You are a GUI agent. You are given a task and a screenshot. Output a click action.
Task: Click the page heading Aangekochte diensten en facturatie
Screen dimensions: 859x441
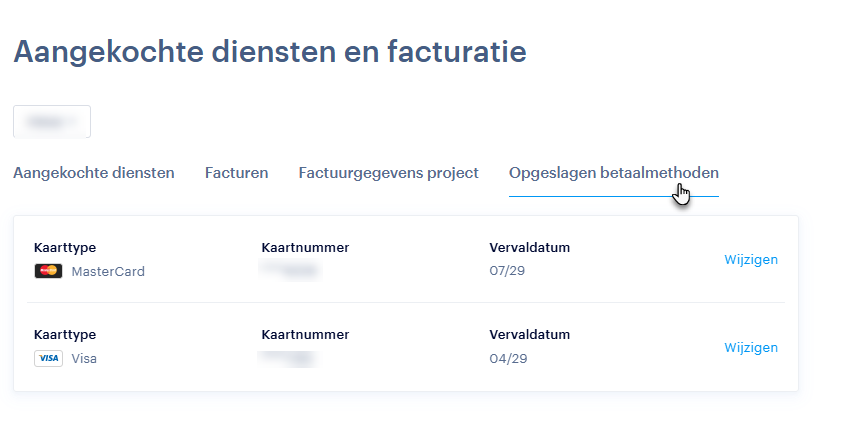(x=270, y=51)
